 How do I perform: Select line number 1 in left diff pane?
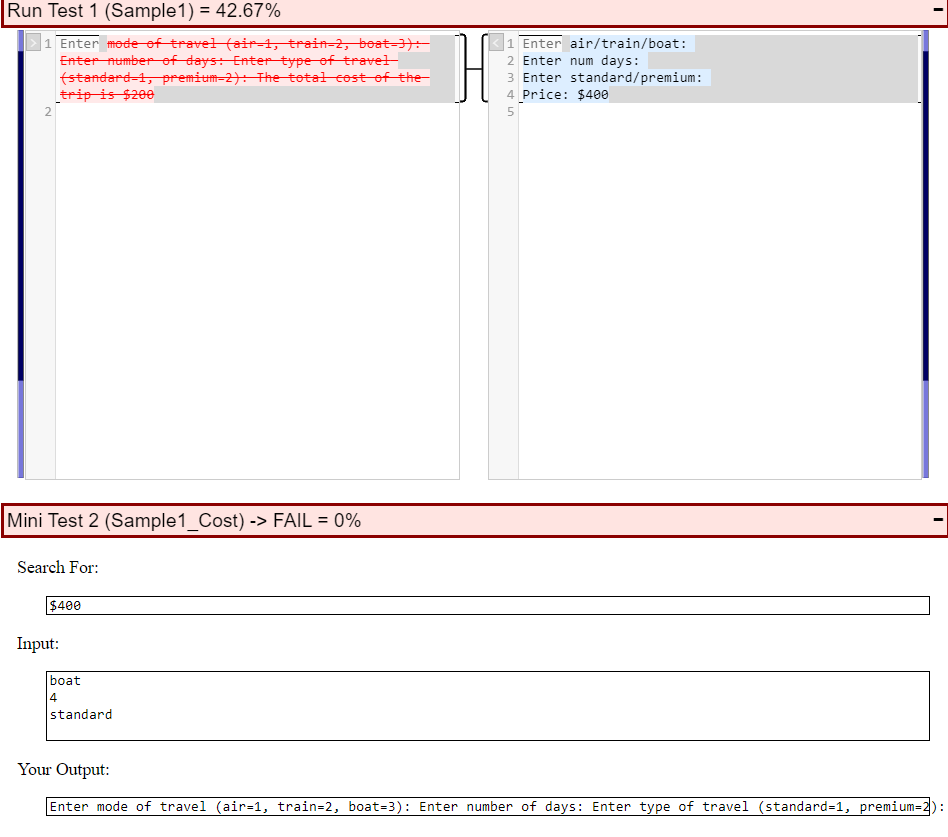tap(47, 43)
